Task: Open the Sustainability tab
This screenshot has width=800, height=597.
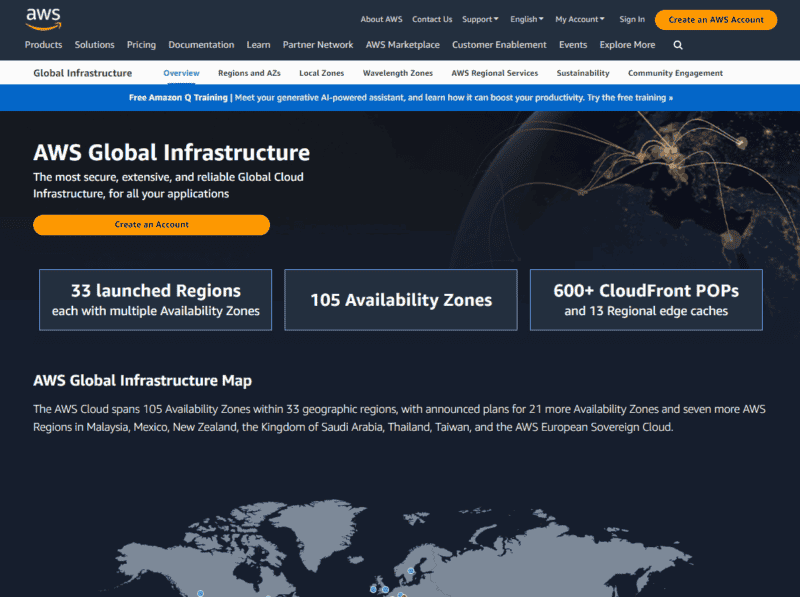Action: pos(583,72)
